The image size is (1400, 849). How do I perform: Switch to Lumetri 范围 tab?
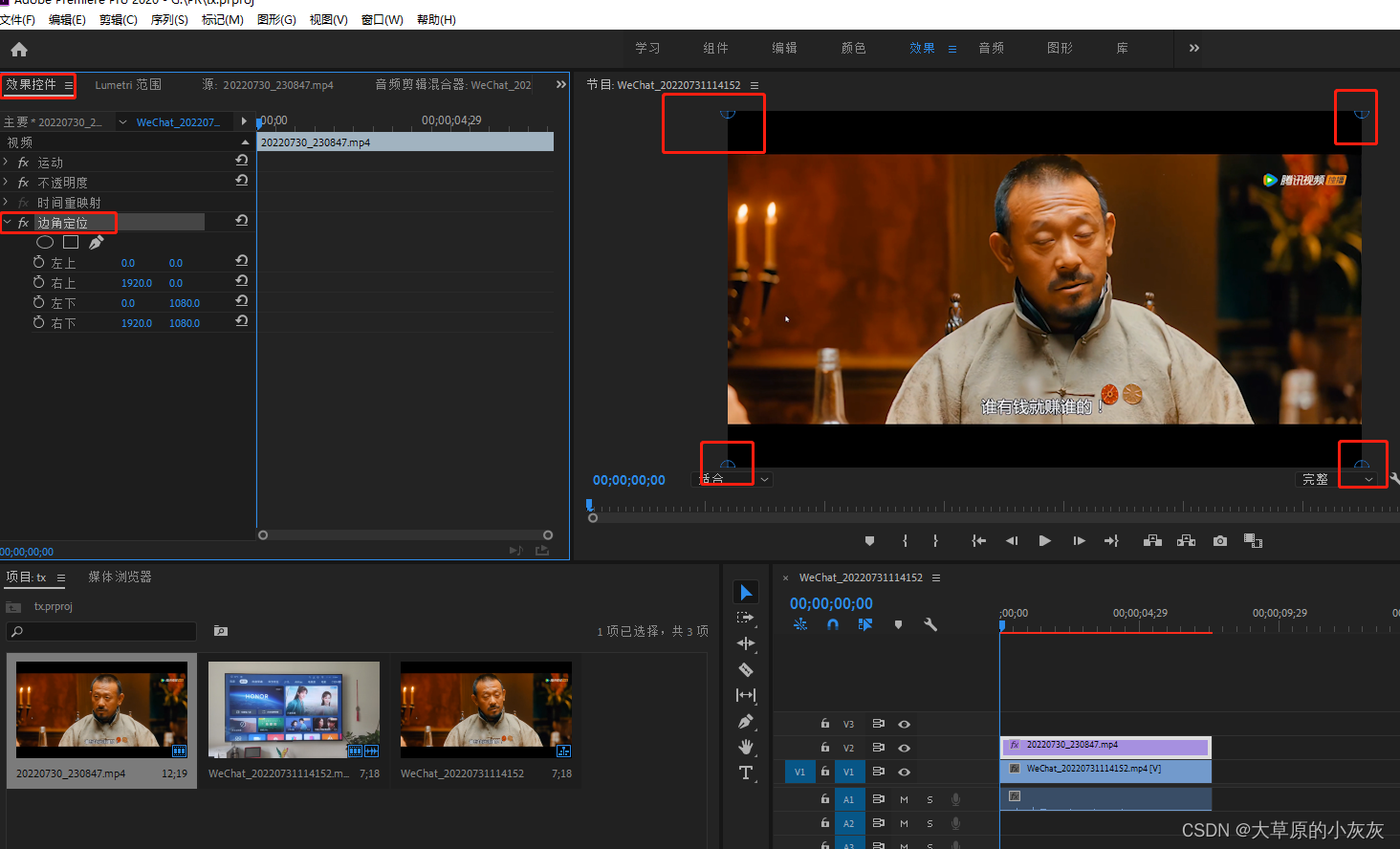(128, 85)
